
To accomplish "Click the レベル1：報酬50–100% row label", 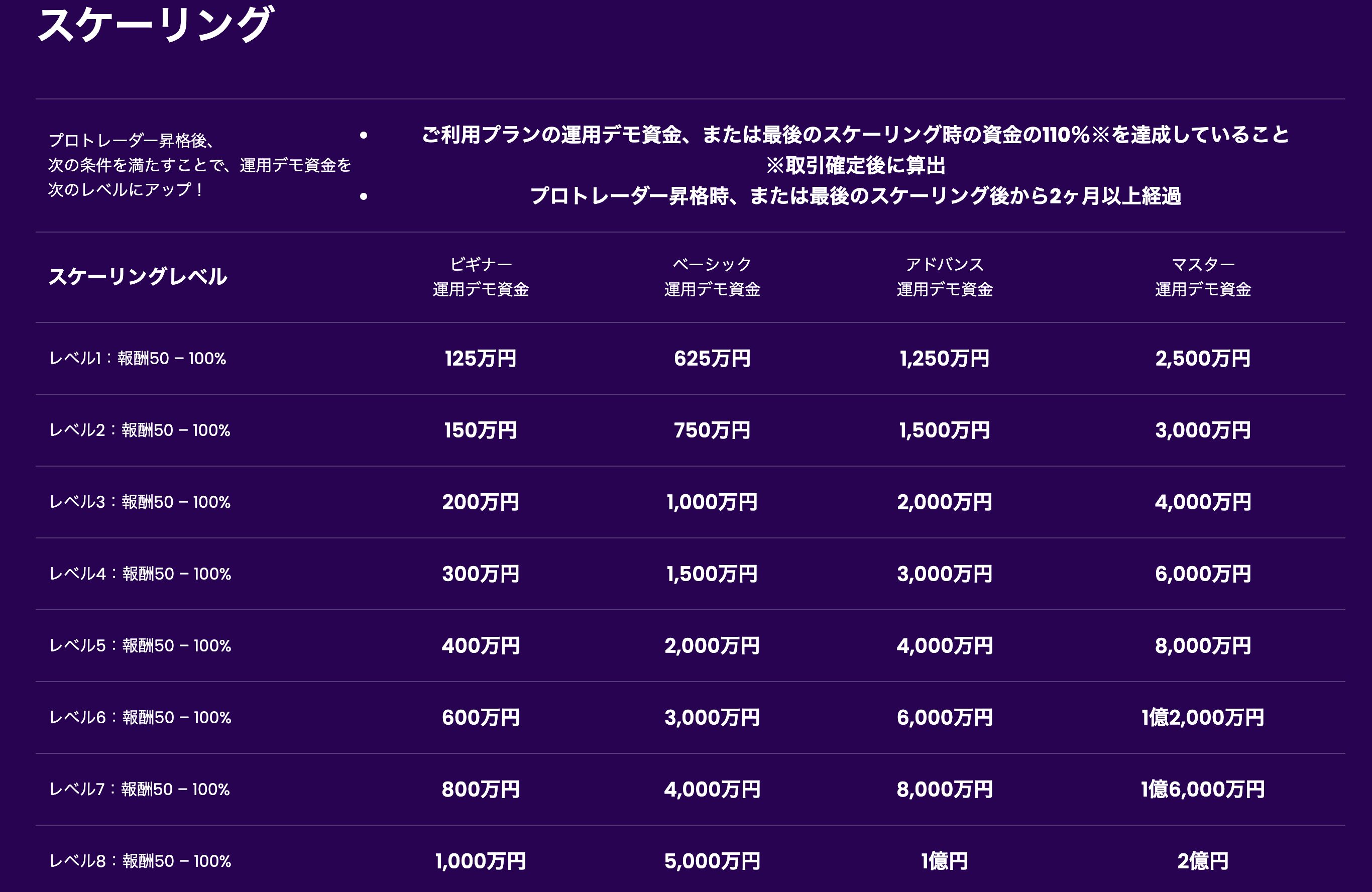I will point(137,359).
